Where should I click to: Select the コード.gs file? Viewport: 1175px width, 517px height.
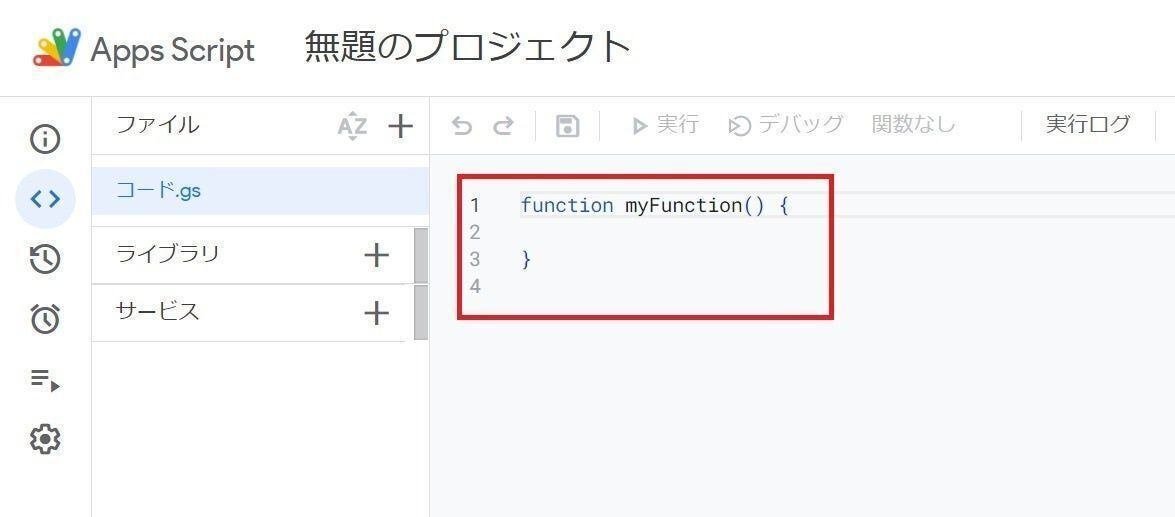159,190
